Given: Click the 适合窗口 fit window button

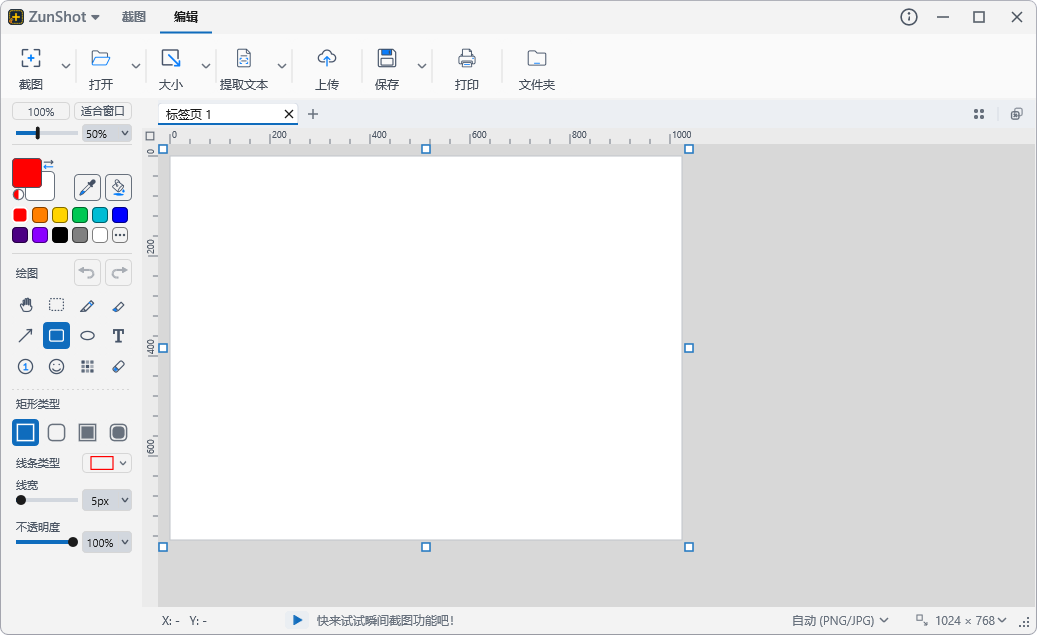Looking at the screenshot, I should point(103,111).
